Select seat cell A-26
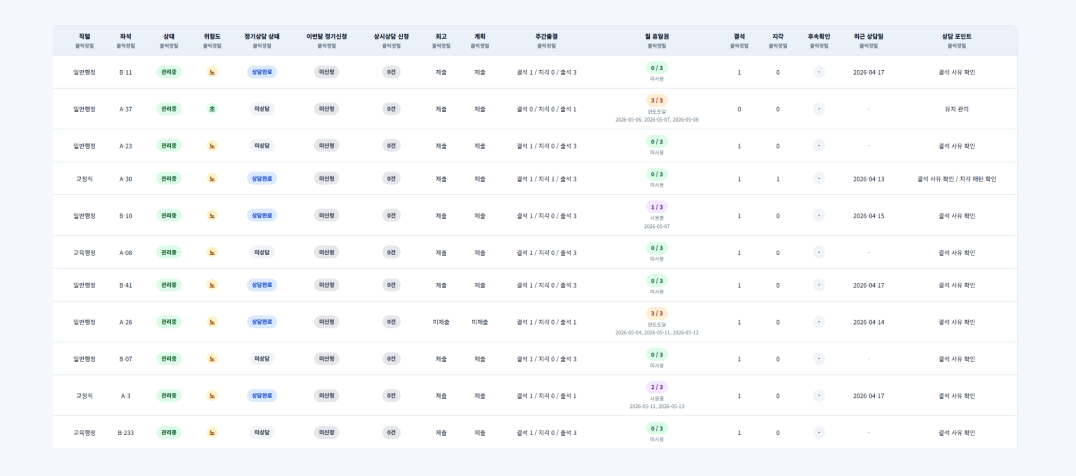1076x476 pixels. point(126,322)
